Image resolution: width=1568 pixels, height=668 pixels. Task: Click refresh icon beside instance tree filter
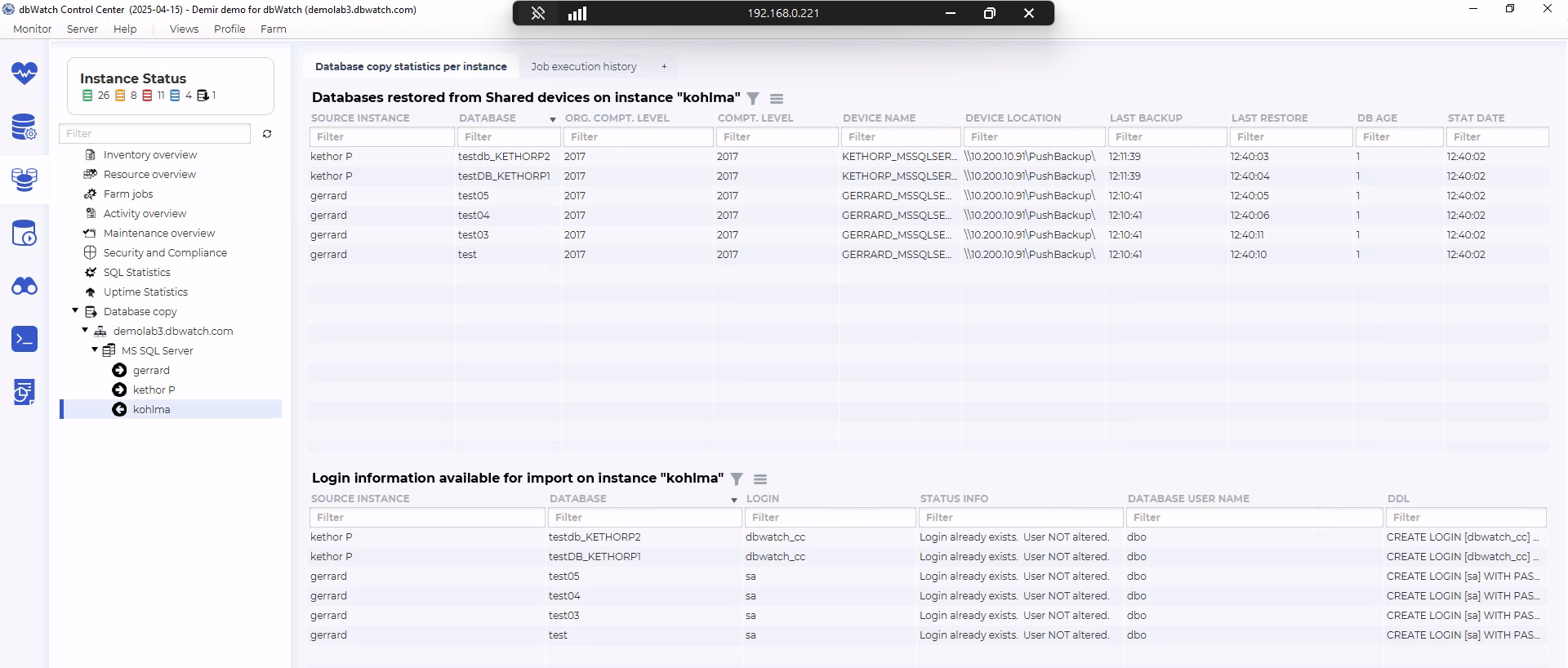point(267,134)
